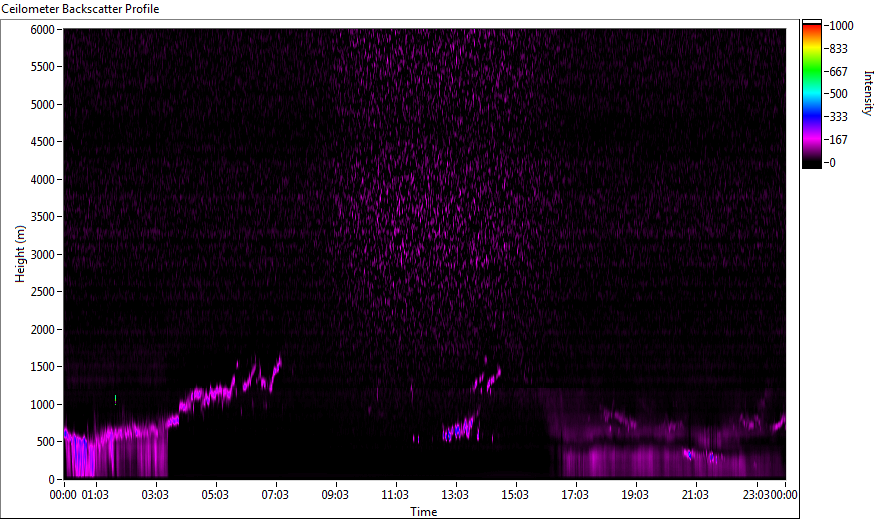Select the 667 value on the intensity scale

tap(838, 72)
